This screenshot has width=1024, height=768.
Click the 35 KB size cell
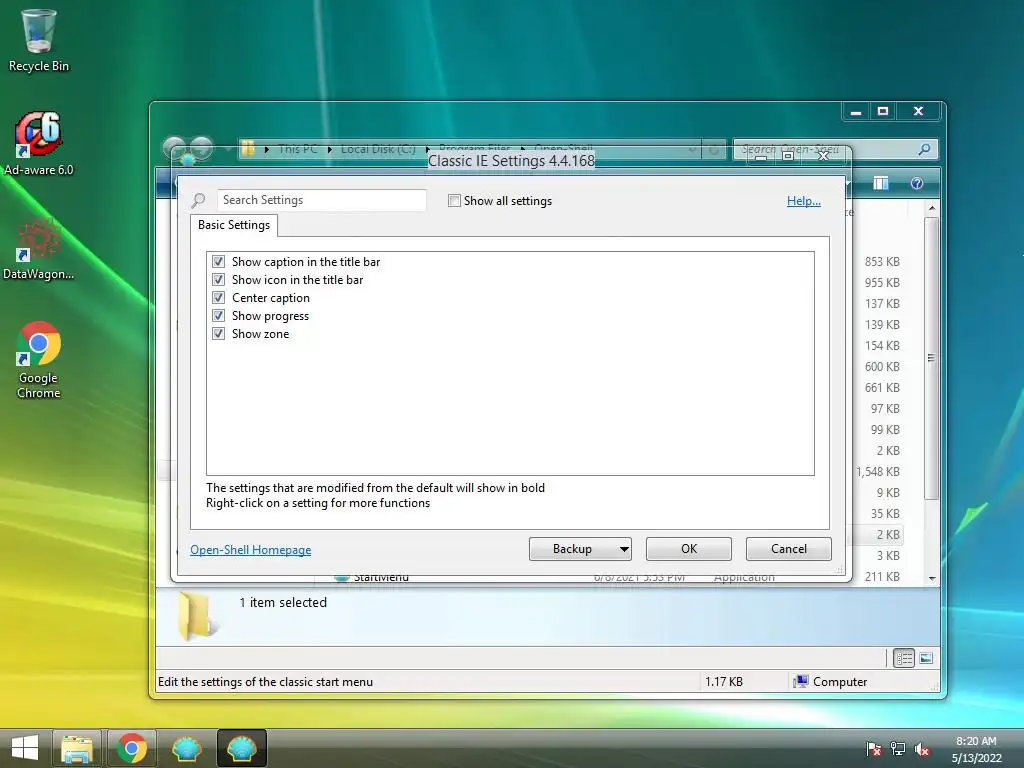pos(885,514)
